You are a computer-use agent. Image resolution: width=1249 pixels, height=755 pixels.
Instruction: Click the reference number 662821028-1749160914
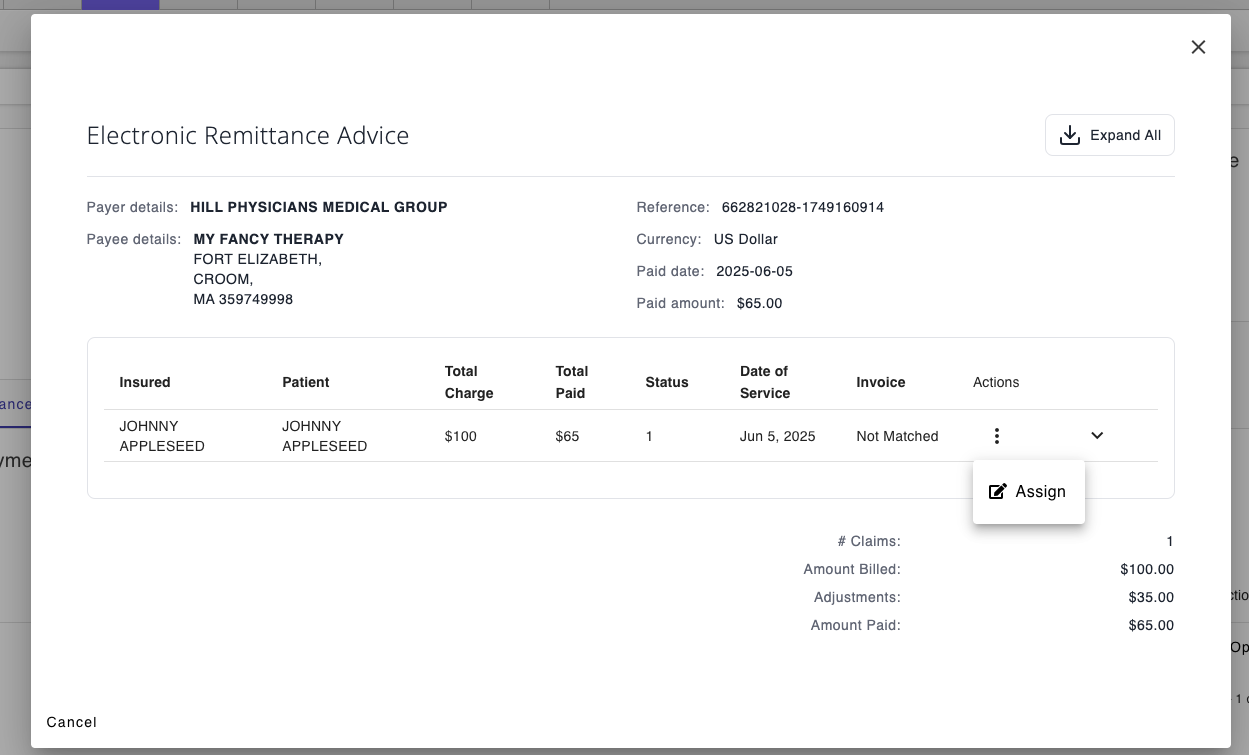802,208
